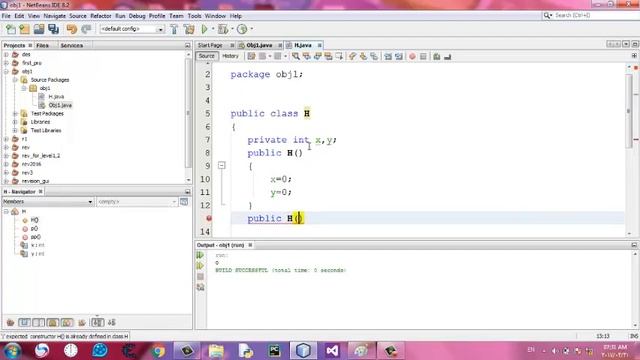Screen dimensions: 640x360
Task: Toggle Fully Qualified Names filter in Navigator
Action: pos(82,322)
